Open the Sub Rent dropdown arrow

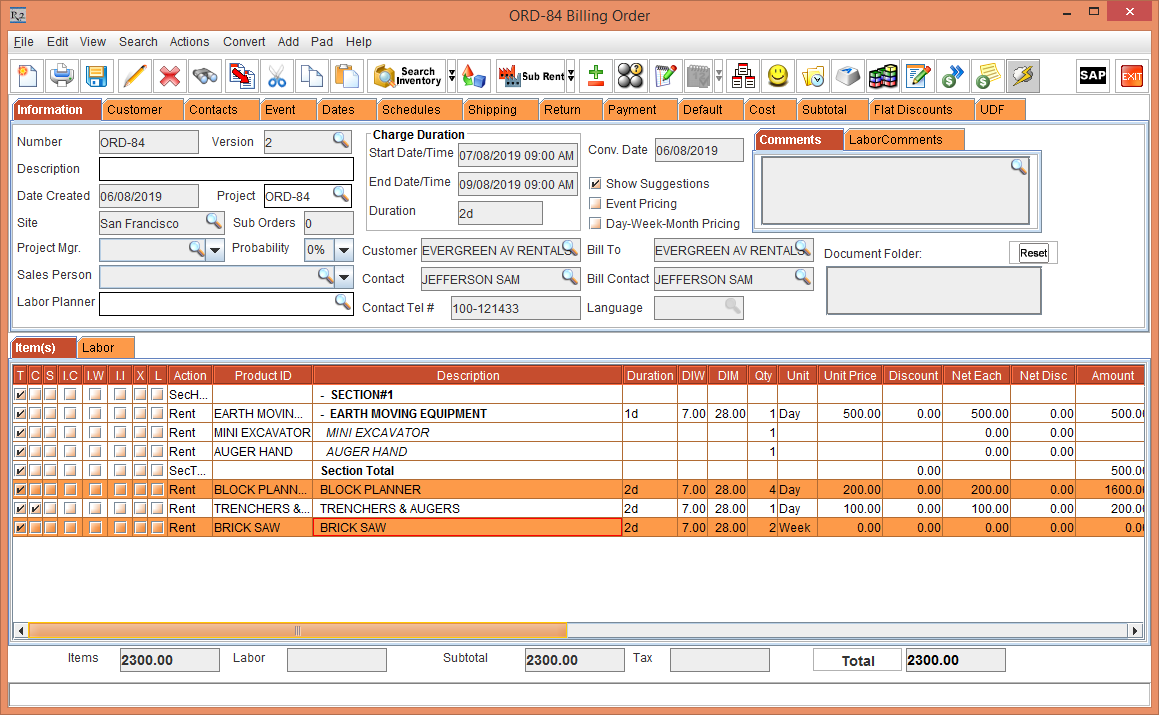[571, 76]
